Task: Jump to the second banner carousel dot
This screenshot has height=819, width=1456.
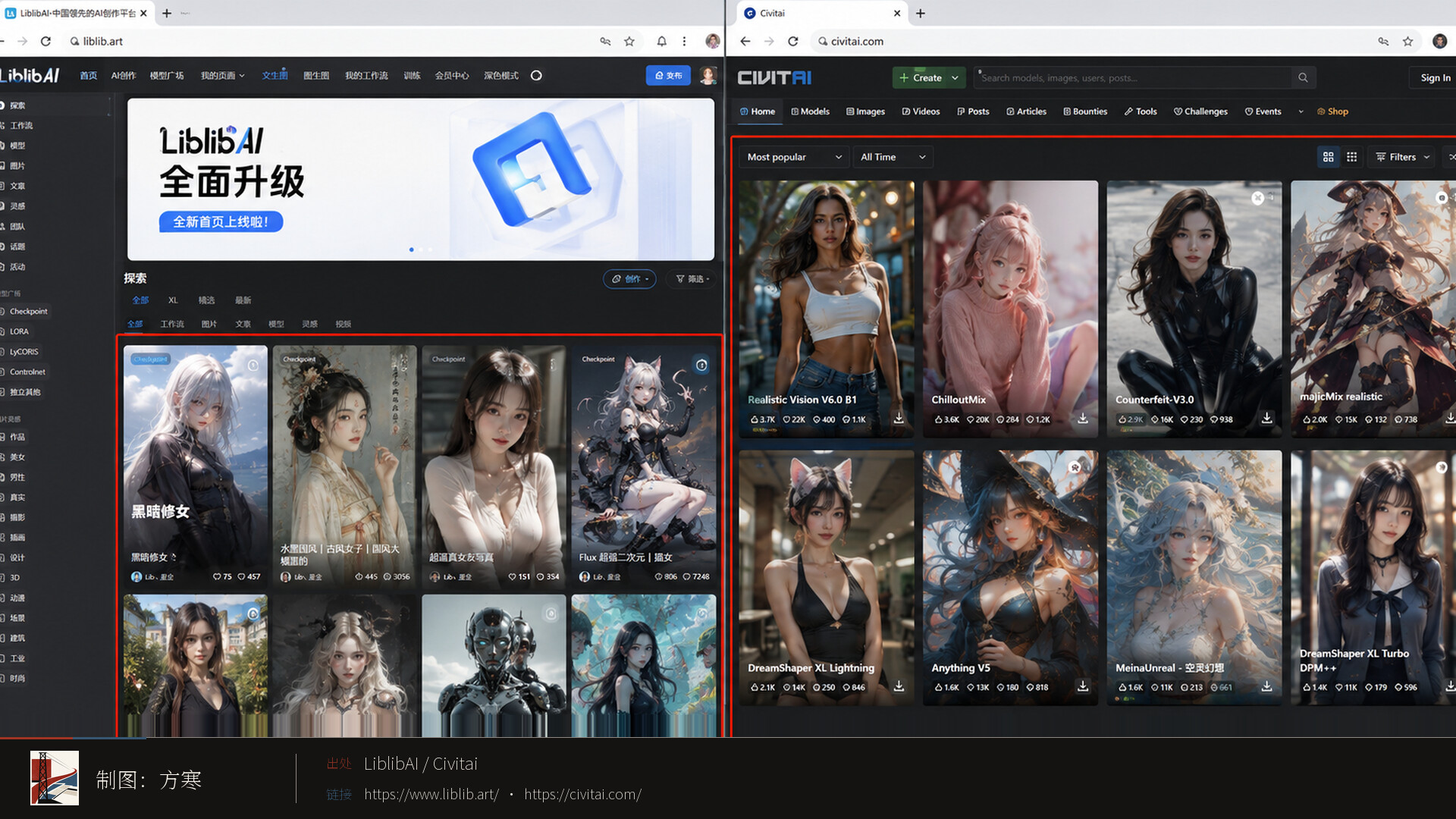Action: [x=421, y=249]
